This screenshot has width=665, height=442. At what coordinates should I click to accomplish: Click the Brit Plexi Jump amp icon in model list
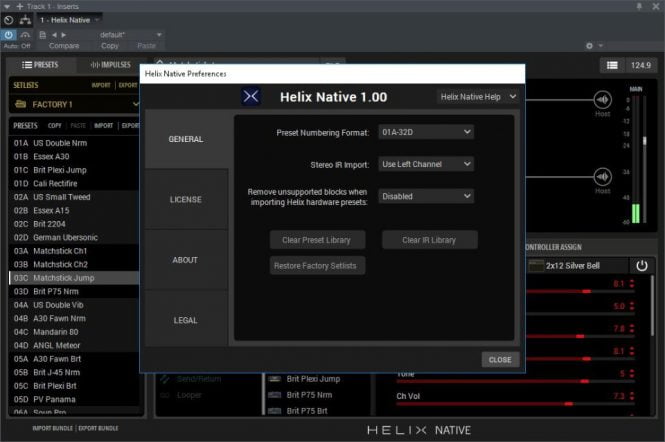pos(274,379)
